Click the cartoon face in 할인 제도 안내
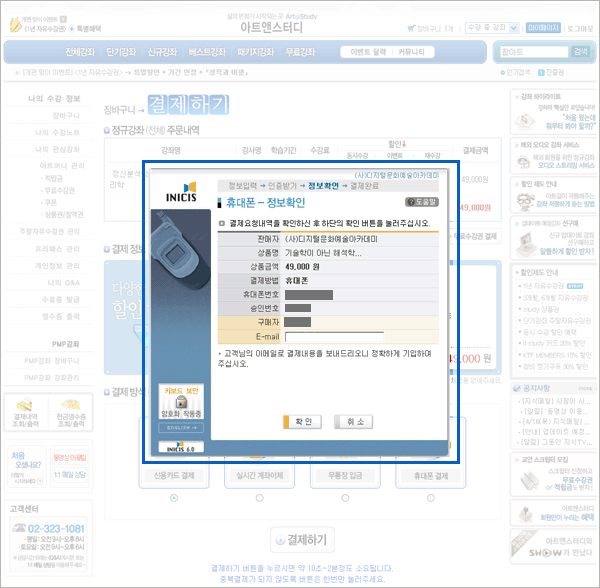600x588 pixels. pyautogui.click(x=525, y=201)
